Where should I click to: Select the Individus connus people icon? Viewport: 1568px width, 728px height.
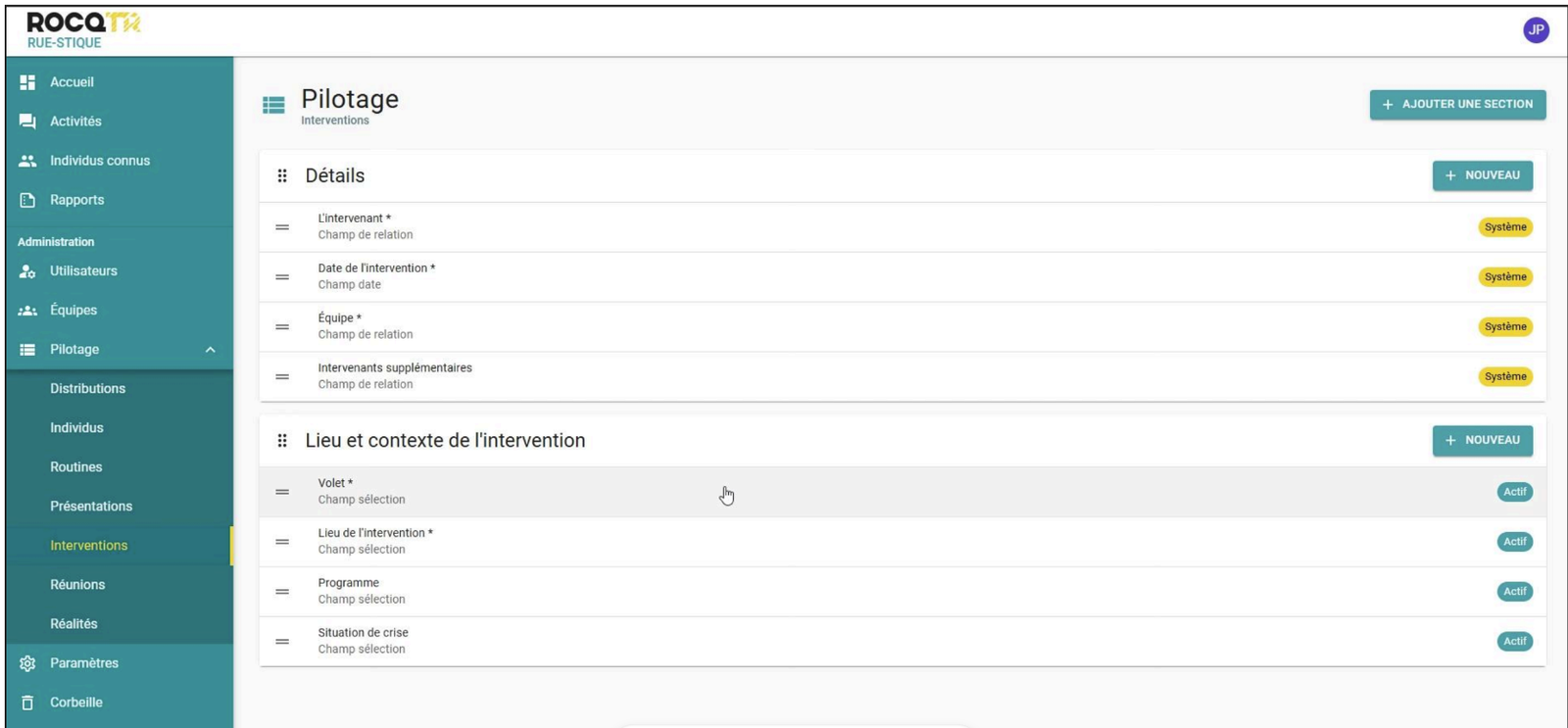(27, 161)
